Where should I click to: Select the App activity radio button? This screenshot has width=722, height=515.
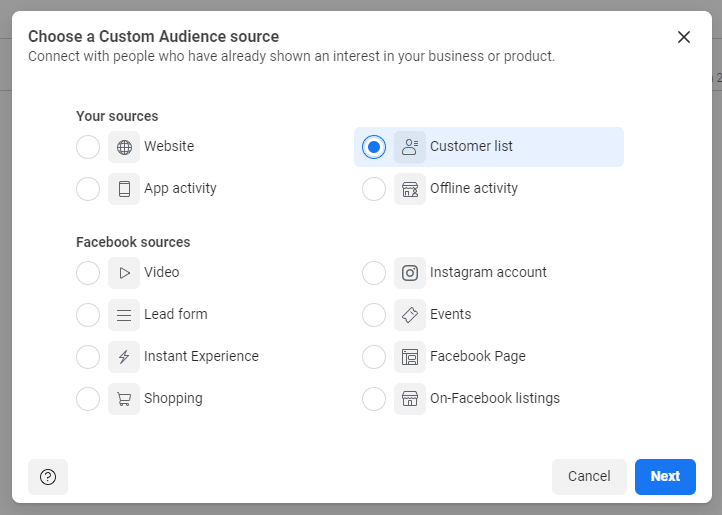(88, 189)
